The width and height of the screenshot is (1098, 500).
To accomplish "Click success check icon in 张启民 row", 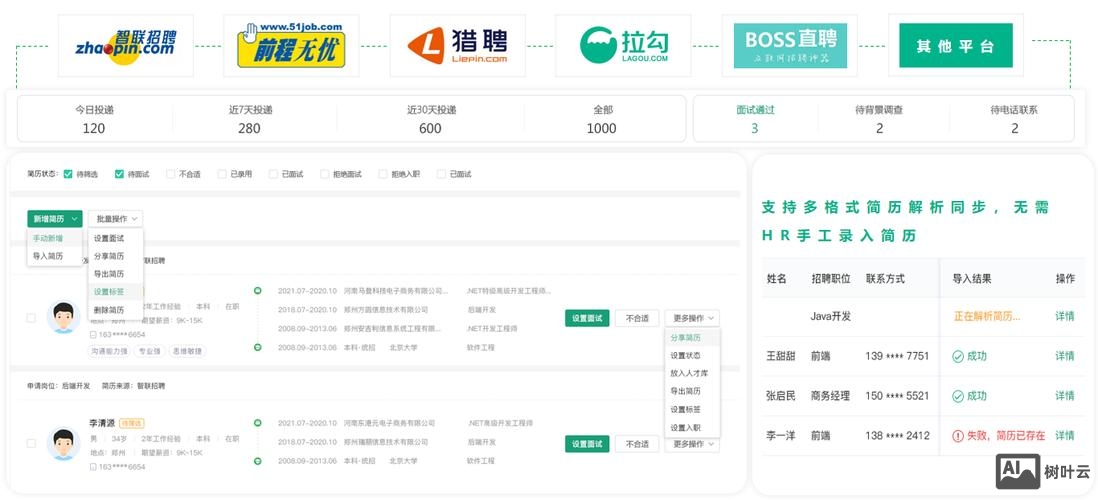I will pyautogui.click(x=958, y=396).
